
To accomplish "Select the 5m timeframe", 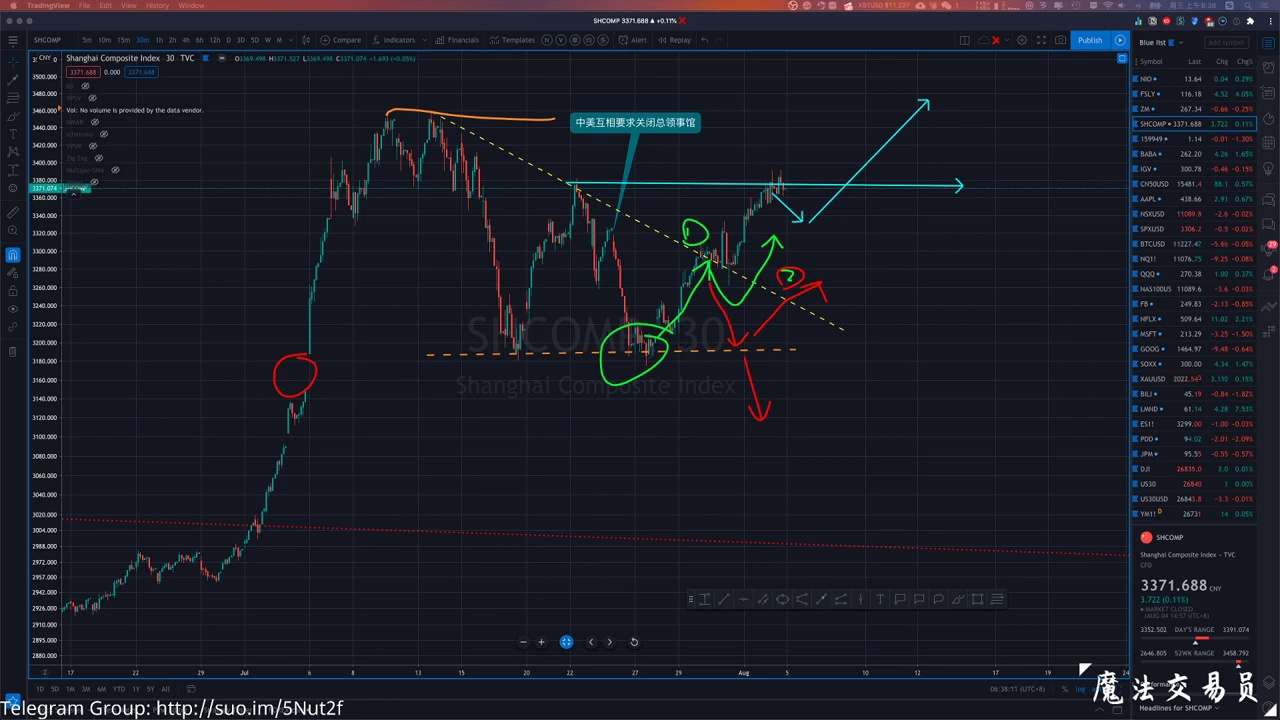I will pyautogui.click(x=87, y=40).
